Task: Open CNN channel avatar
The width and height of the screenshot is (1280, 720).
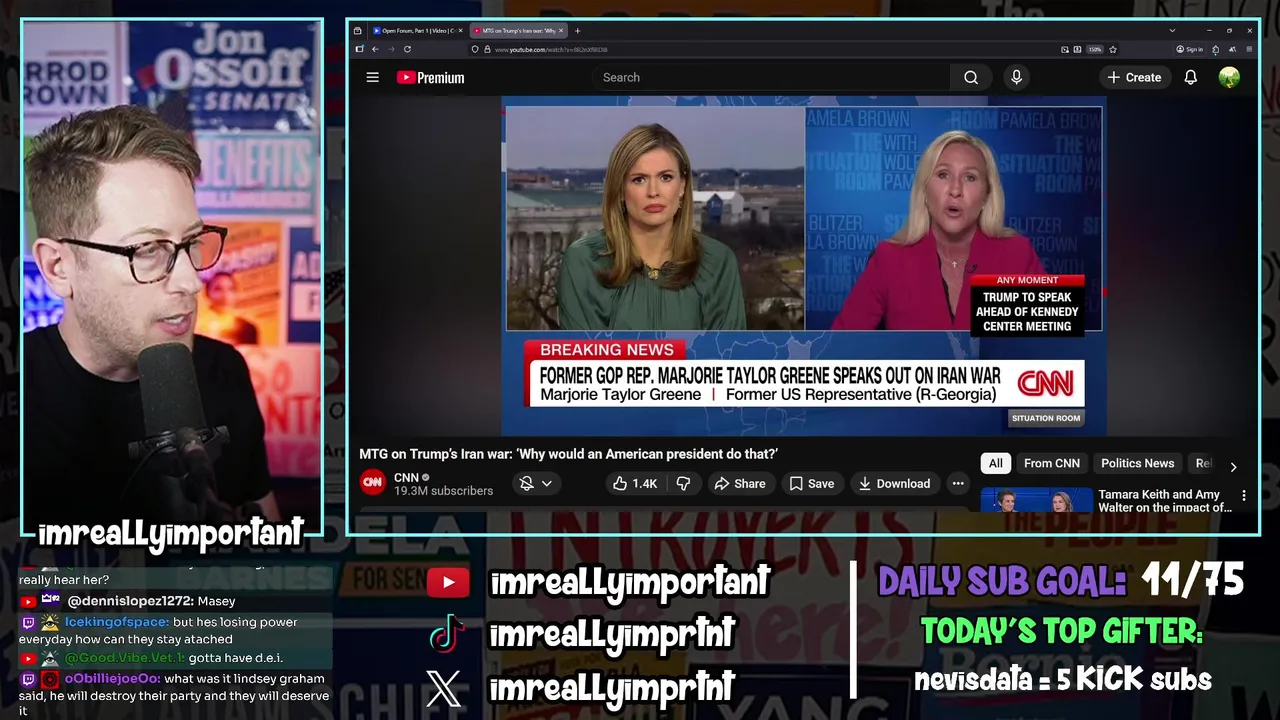Action: tap(372, 482)
